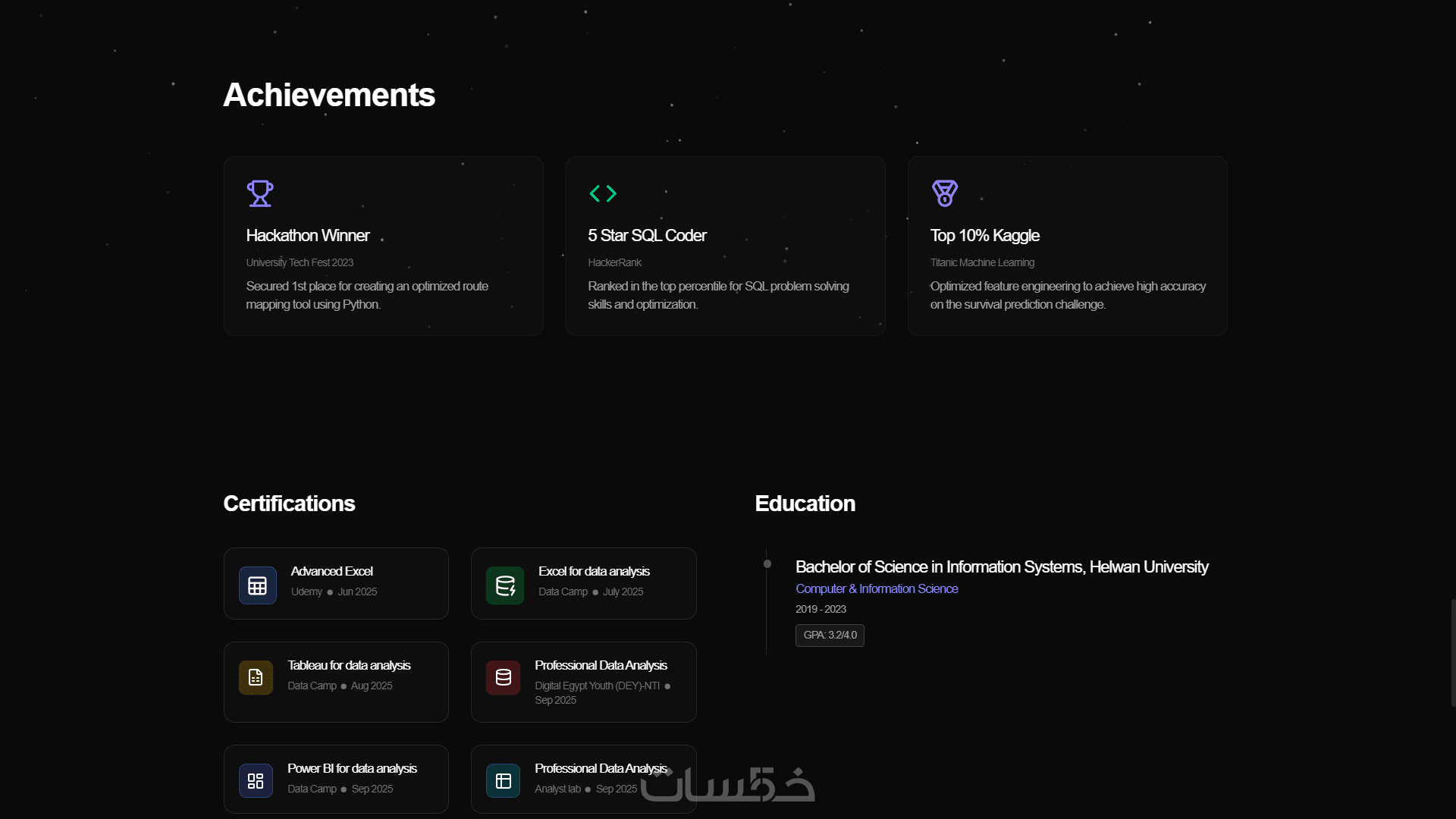Click the Tableau for data analysis file icon
The width and height of the screenshot is (1456, 819).
coord(256,677)
